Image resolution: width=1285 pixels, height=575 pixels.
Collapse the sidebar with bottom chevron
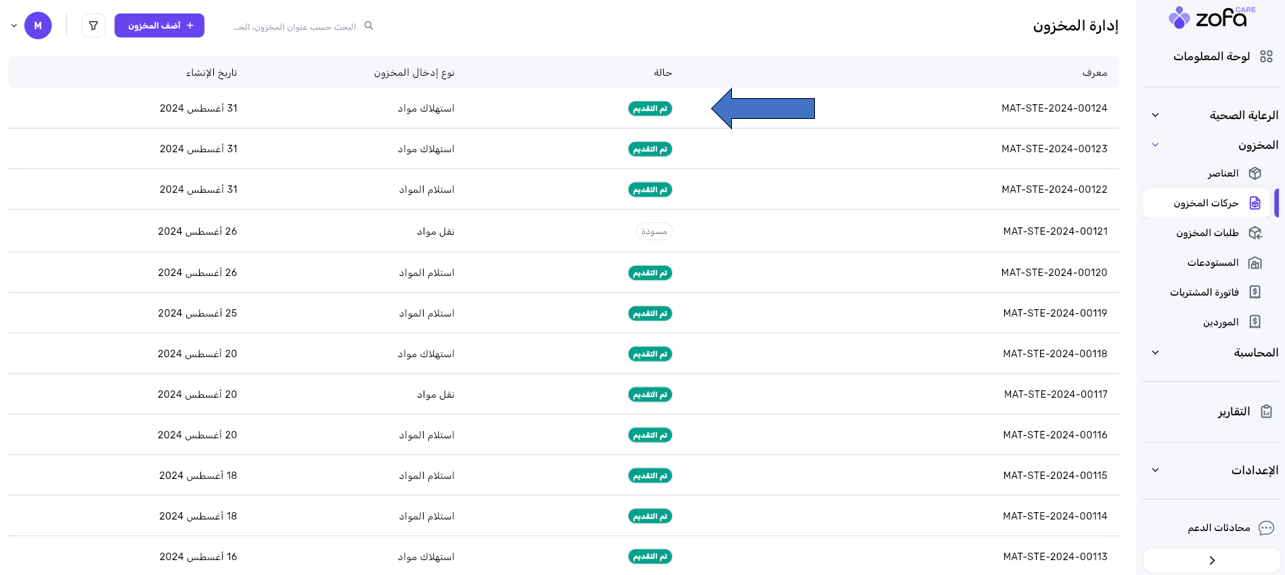(1211, 561)
